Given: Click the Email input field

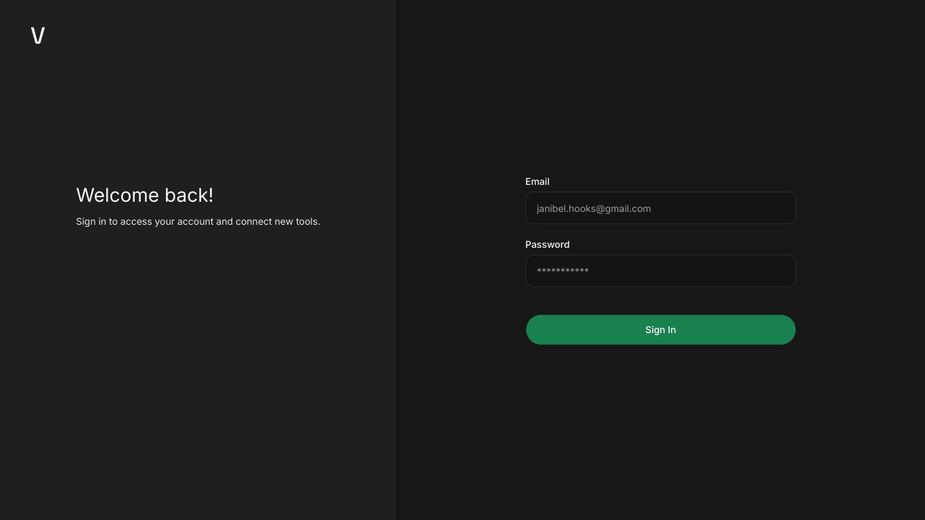Looking at the screenshot, I should 660,208.
